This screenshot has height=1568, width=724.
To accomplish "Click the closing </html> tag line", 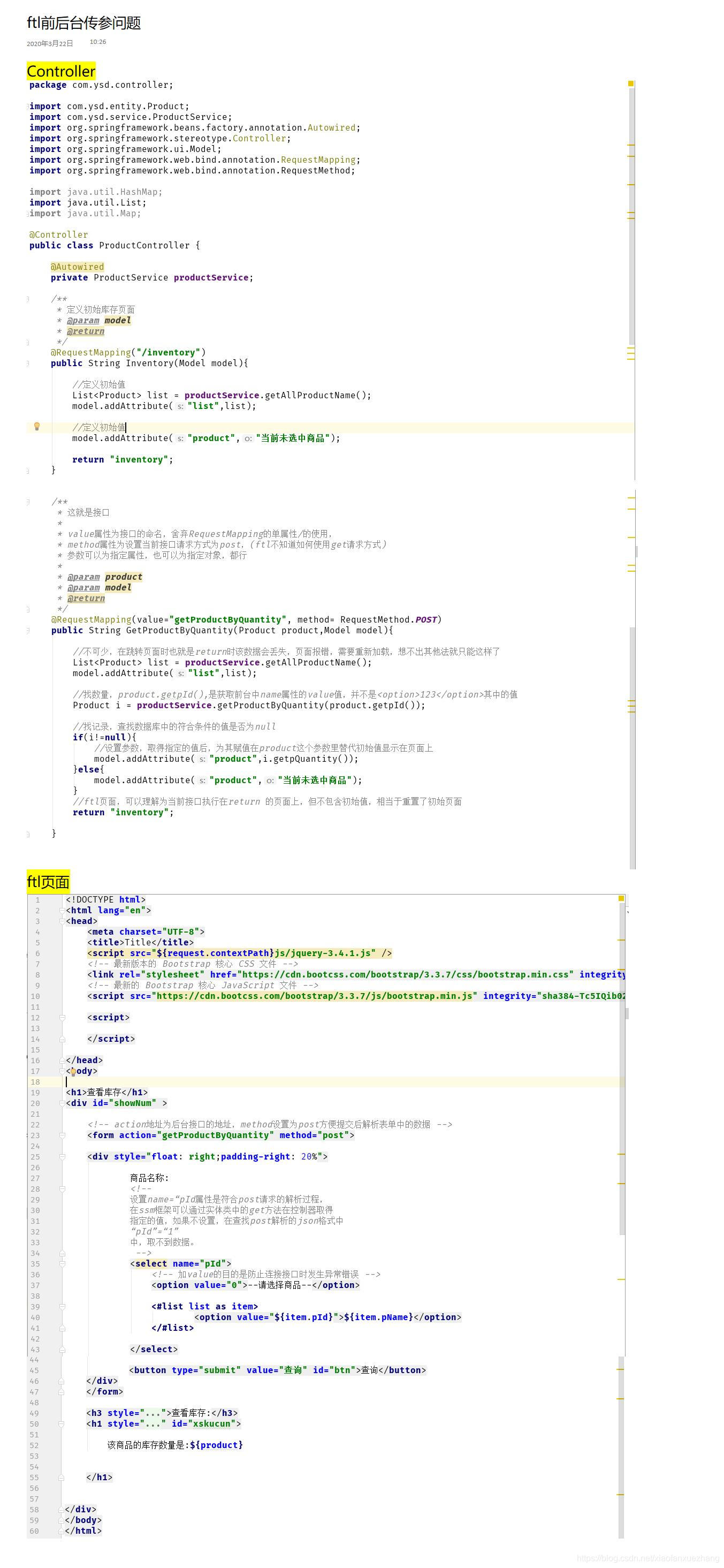I will click(x=83, y=1532).
